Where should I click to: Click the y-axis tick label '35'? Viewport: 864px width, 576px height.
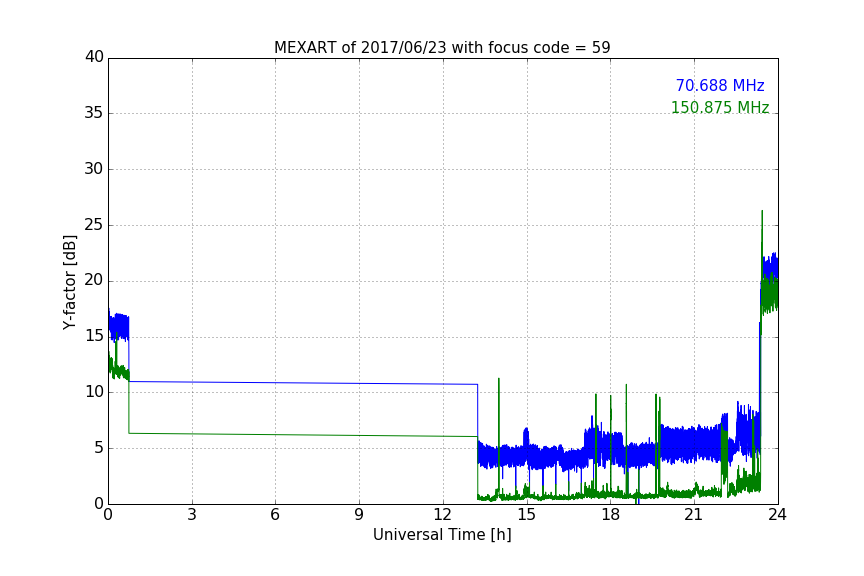94,113
